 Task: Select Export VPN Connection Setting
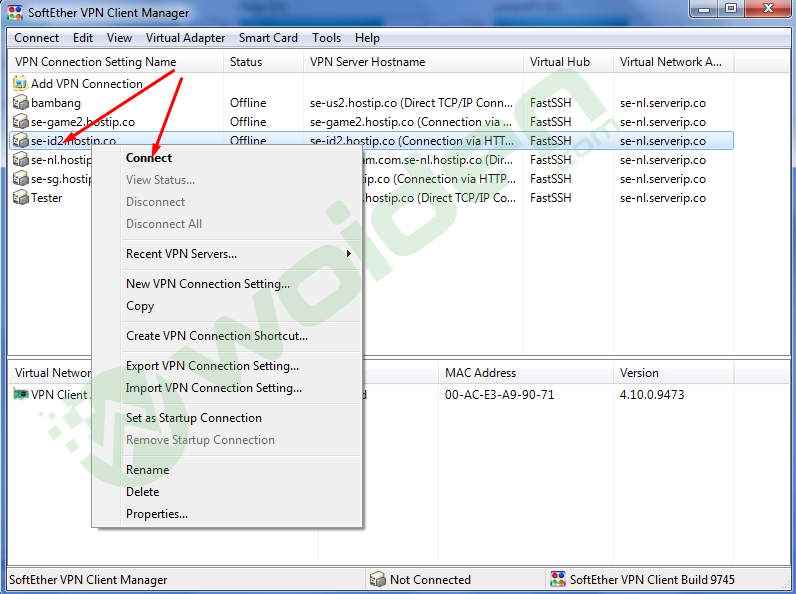pyautogui.click(x=212, y=366)
